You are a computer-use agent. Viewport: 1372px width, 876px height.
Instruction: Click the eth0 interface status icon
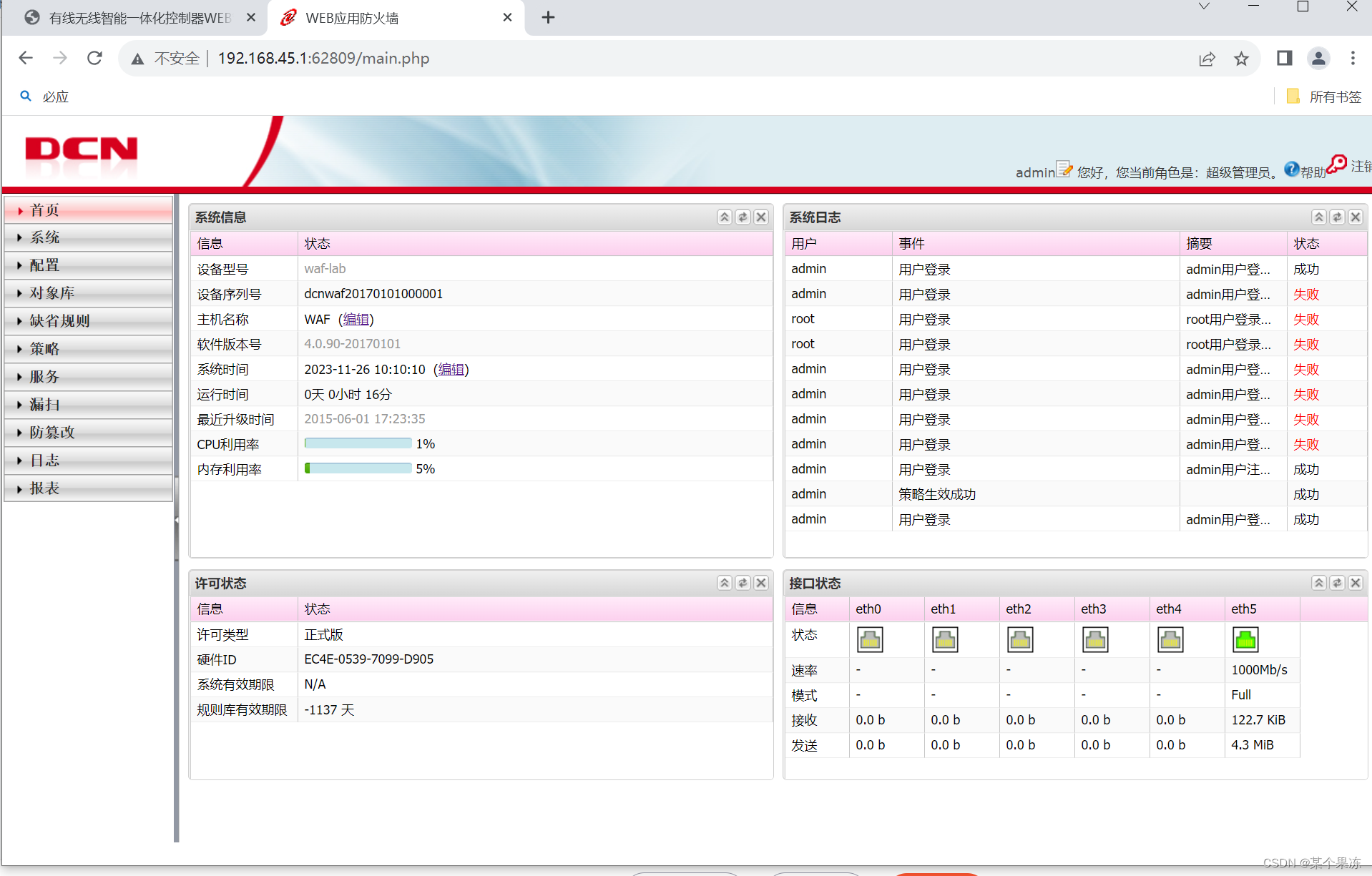pos(870,639)
